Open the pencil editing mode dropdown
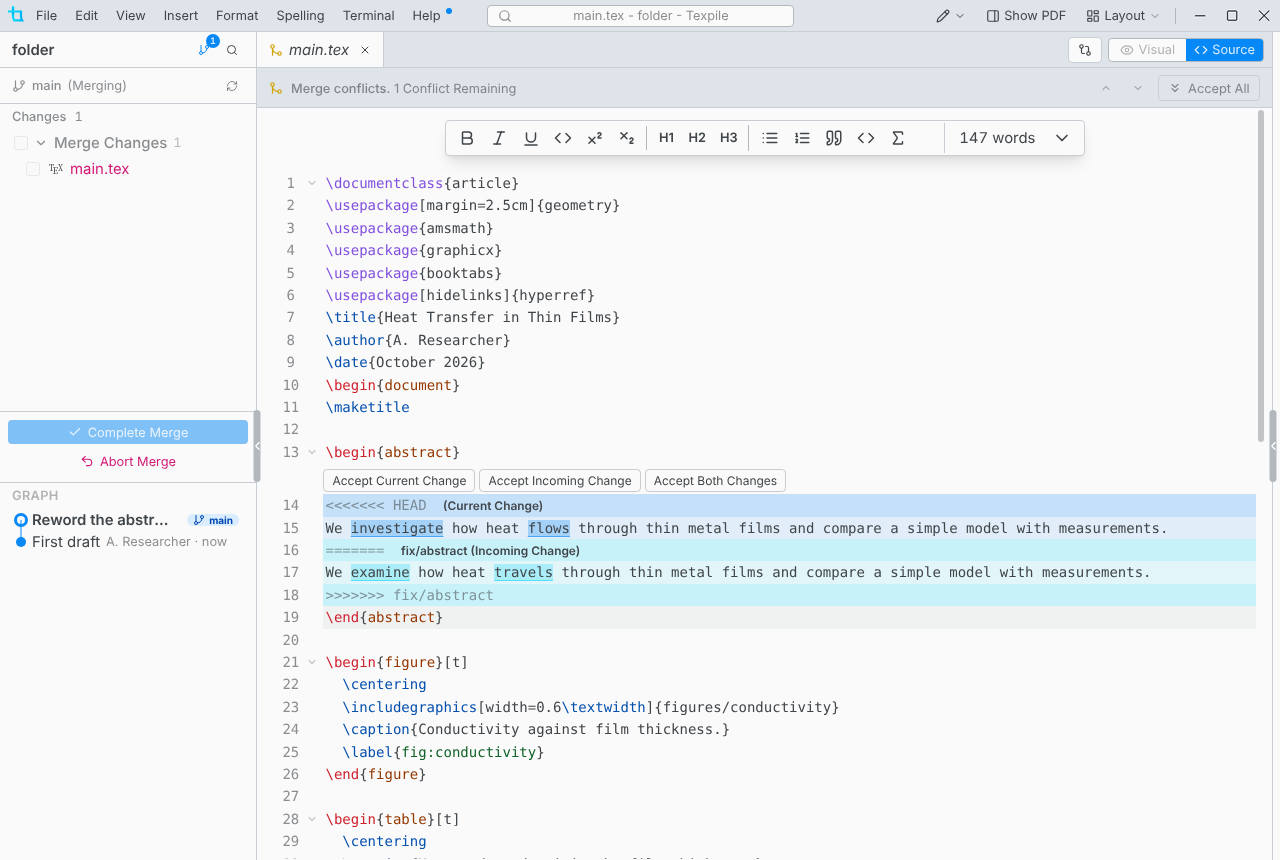Screen dimensions: 1280x860 950,16
